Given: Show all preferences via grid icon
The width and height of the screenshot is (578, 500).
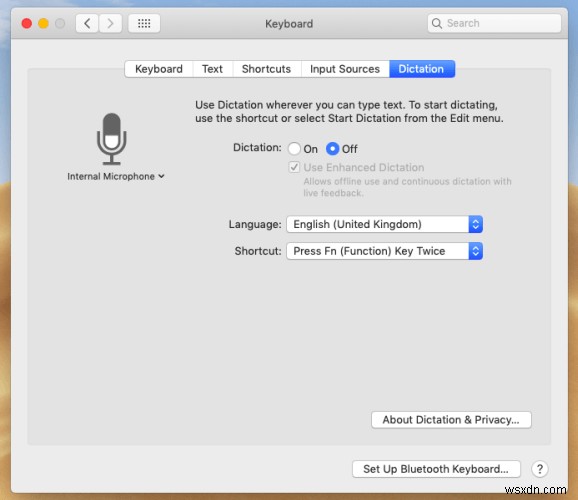Looking at the screenshot, I should pyautogui.click(x=144, y=24).
